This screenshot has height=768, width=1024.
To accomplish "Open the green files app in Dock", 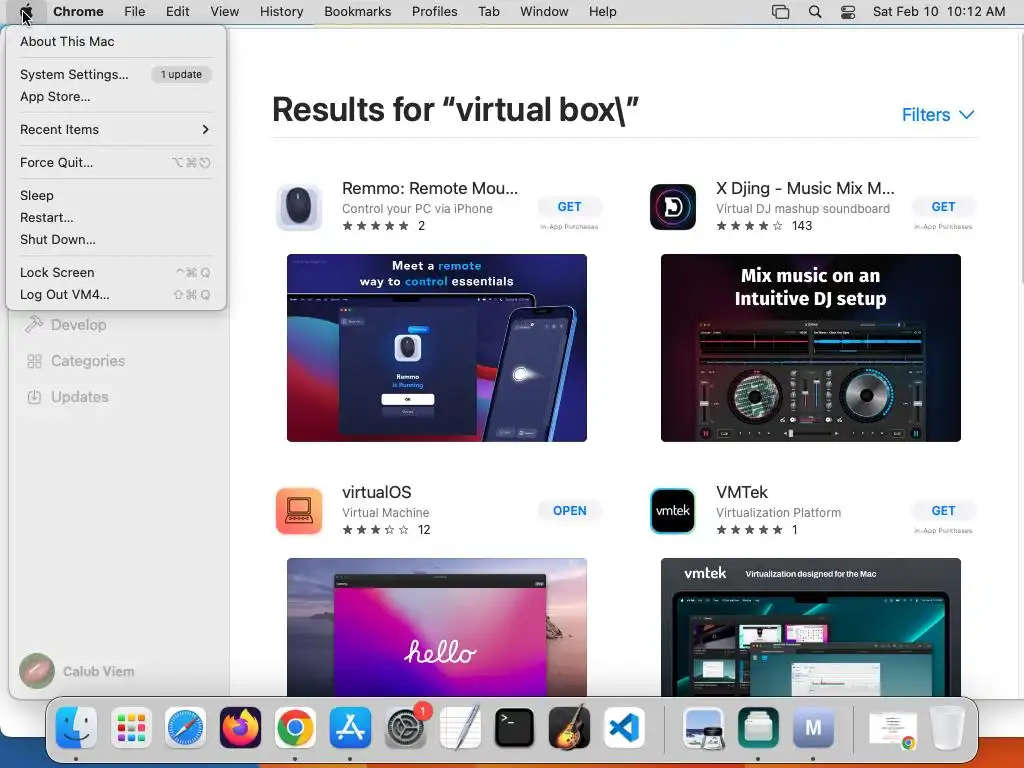I will click(758, 728).
